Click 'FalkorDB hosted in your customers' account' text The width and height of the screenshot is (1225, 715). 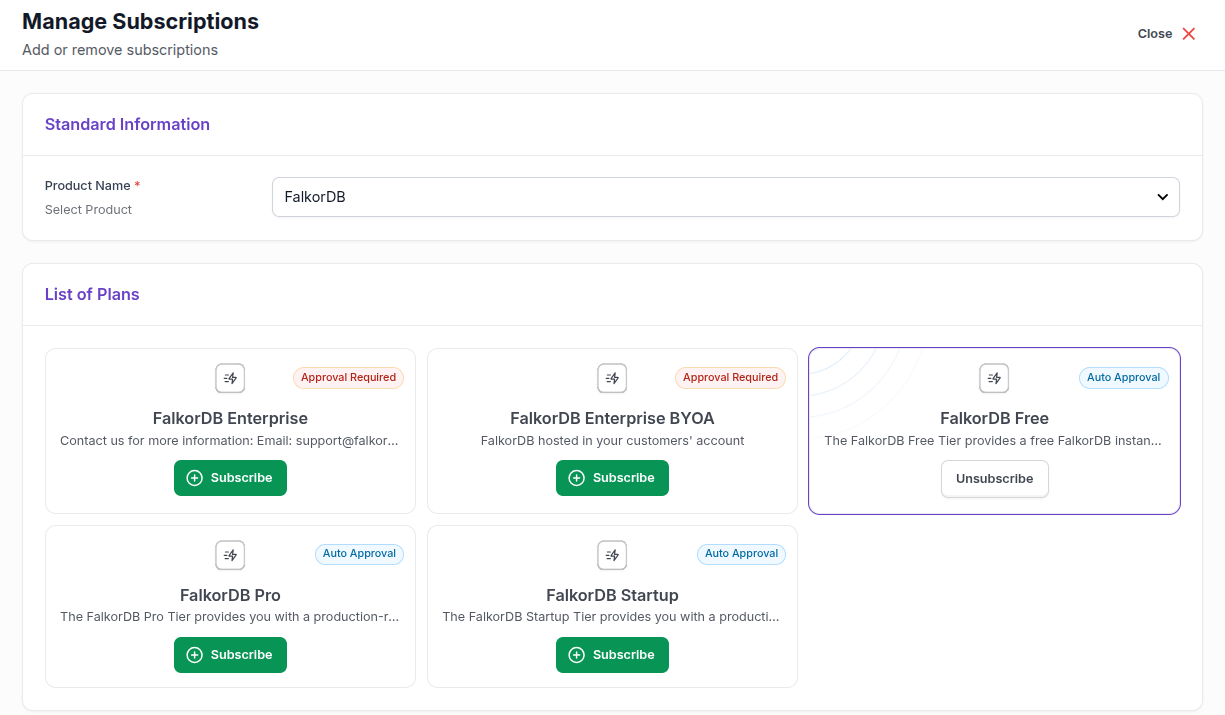612,441
